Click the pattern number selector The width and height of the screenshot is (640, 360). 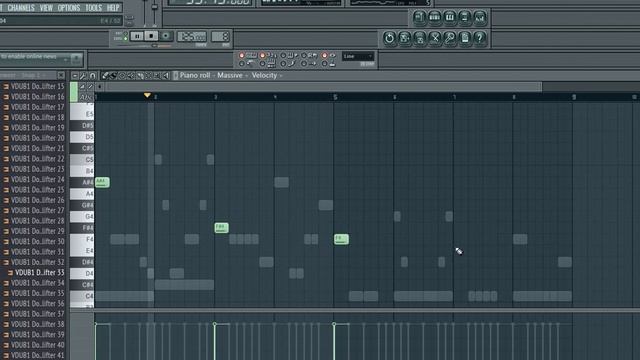[x=220, y=36]
